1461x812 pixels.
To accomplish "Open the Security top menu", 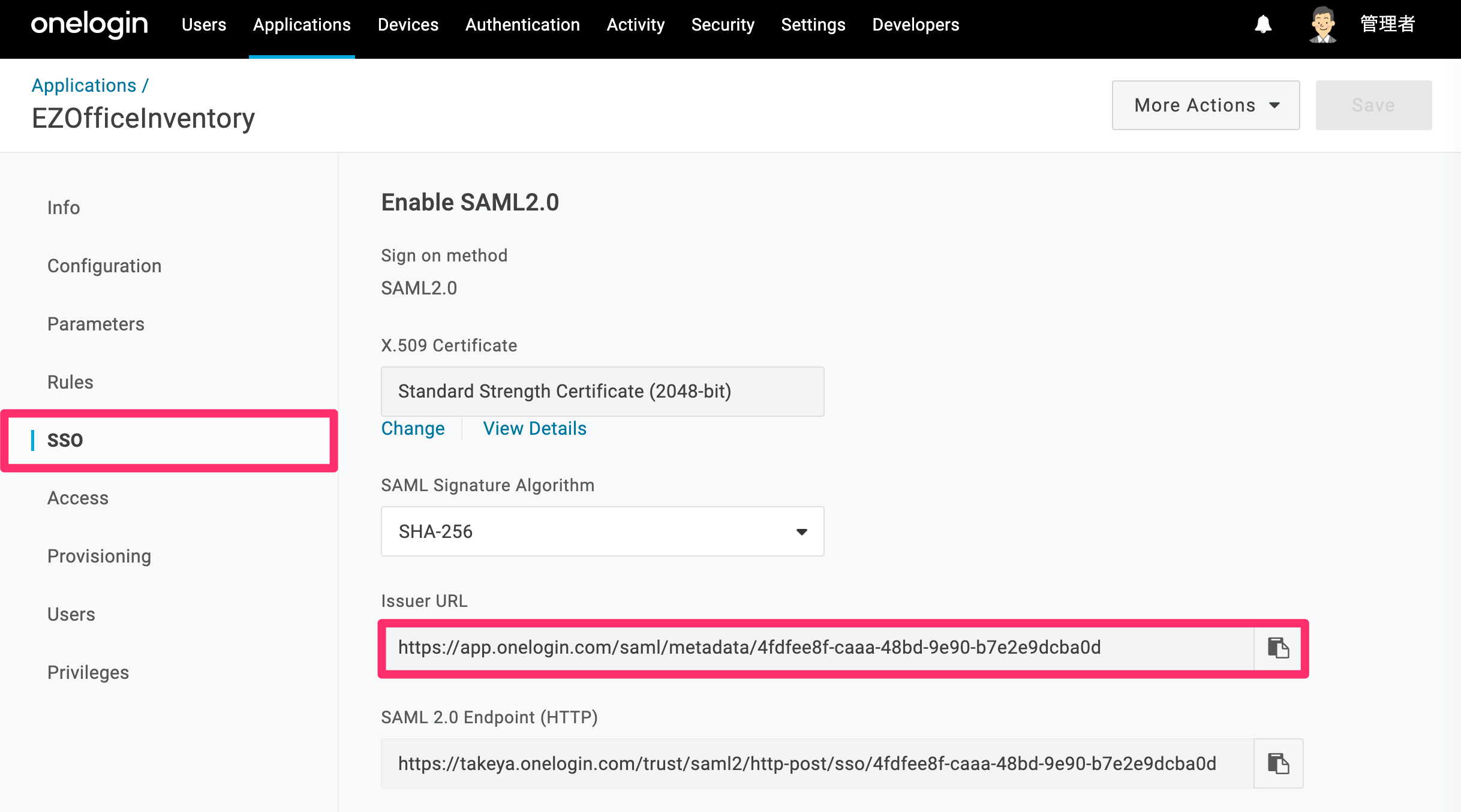I will [x=723, y=25].
